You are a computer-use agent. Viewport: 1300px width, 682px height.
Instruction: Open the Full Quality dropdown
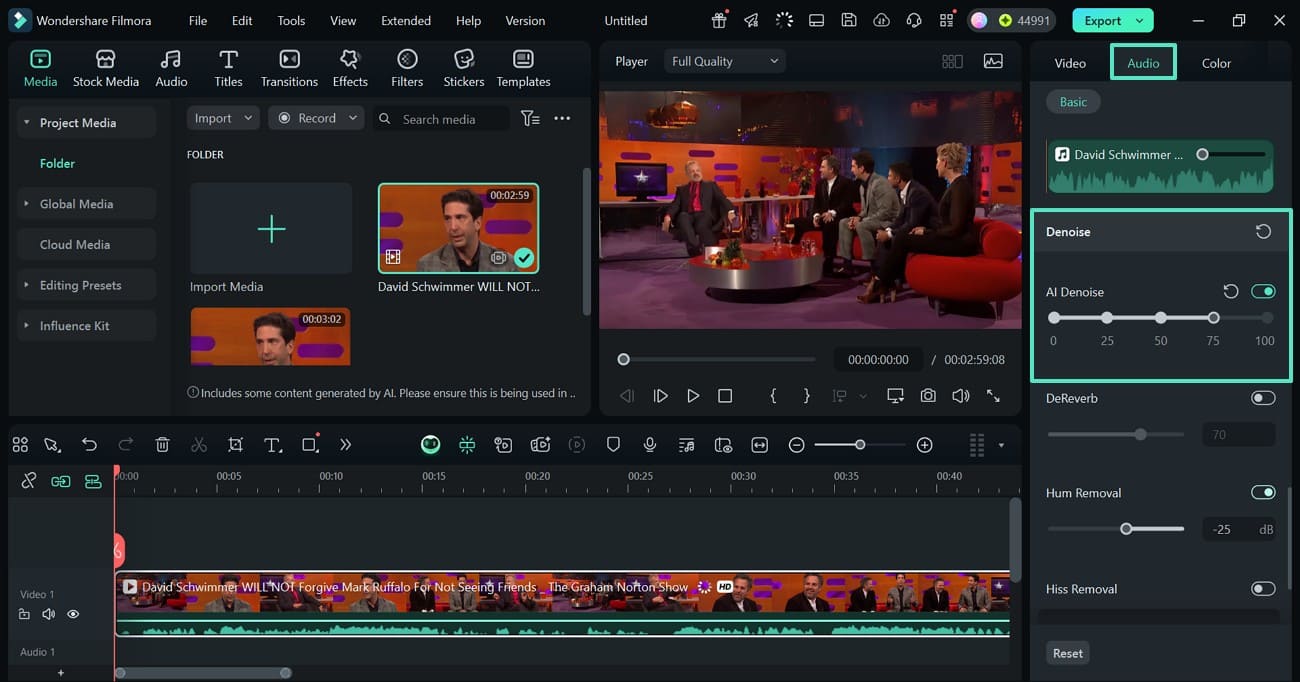coord(725,61)
